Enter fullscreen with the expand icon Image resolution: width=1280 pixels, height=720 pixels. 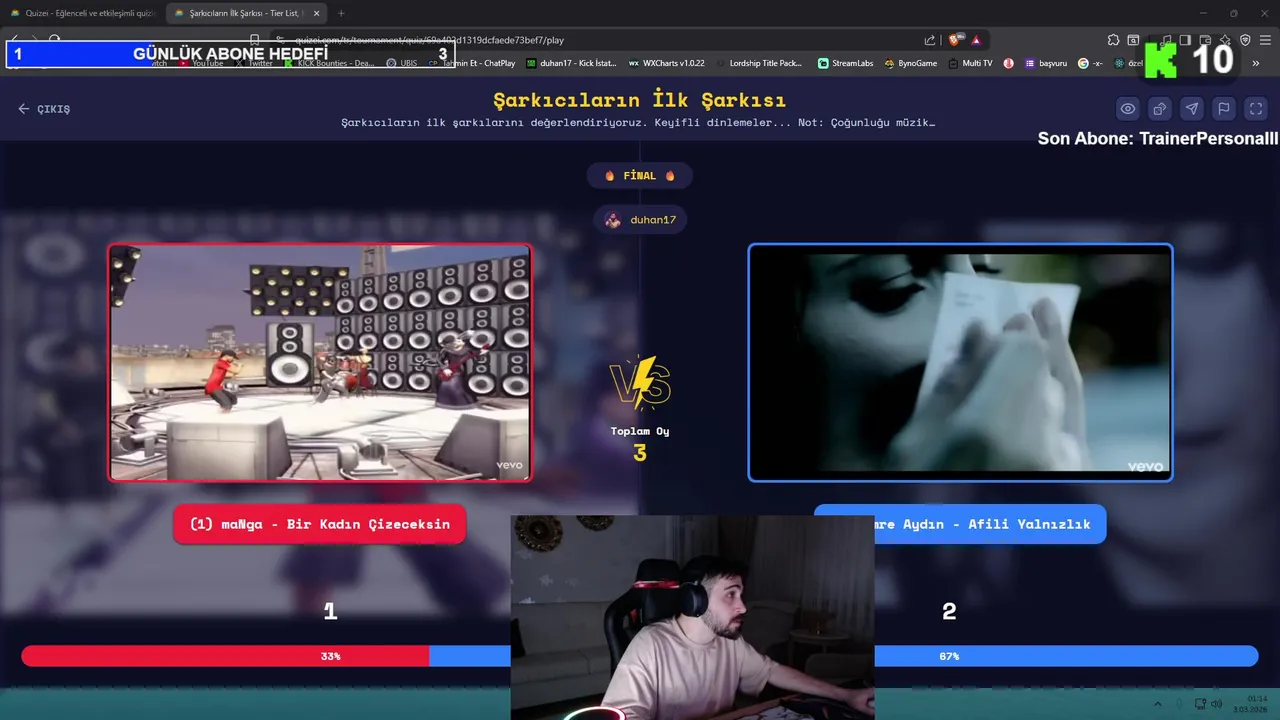[1256, 109]
